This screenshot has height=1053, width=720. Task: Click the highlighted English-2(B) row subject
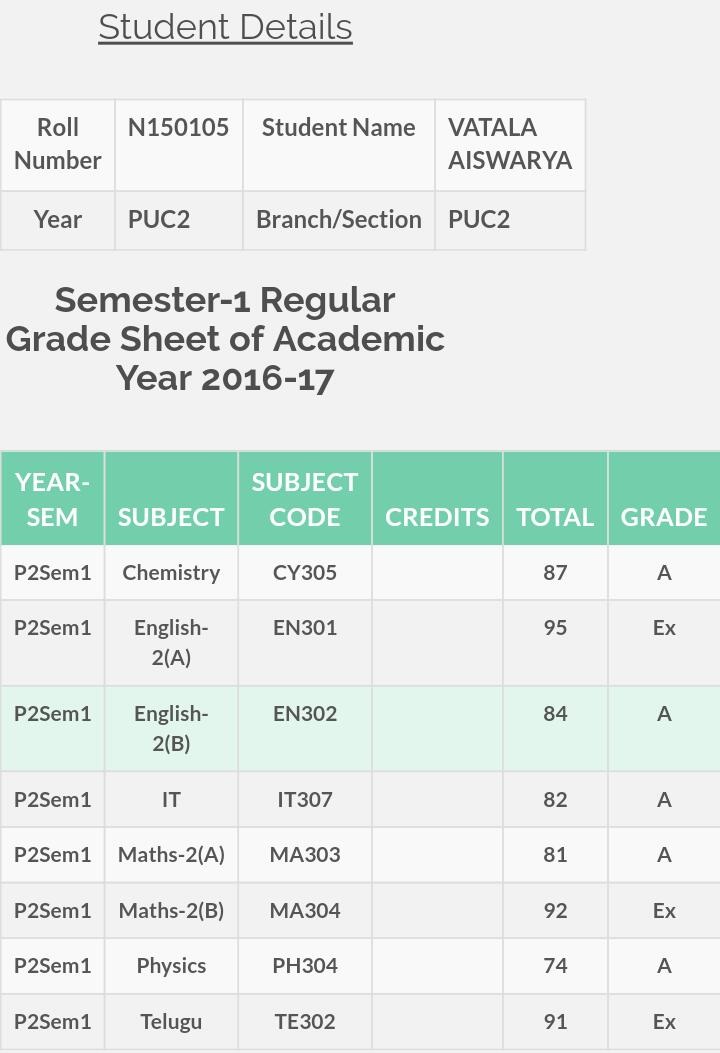pyautogui.click(x=171, y=729)
